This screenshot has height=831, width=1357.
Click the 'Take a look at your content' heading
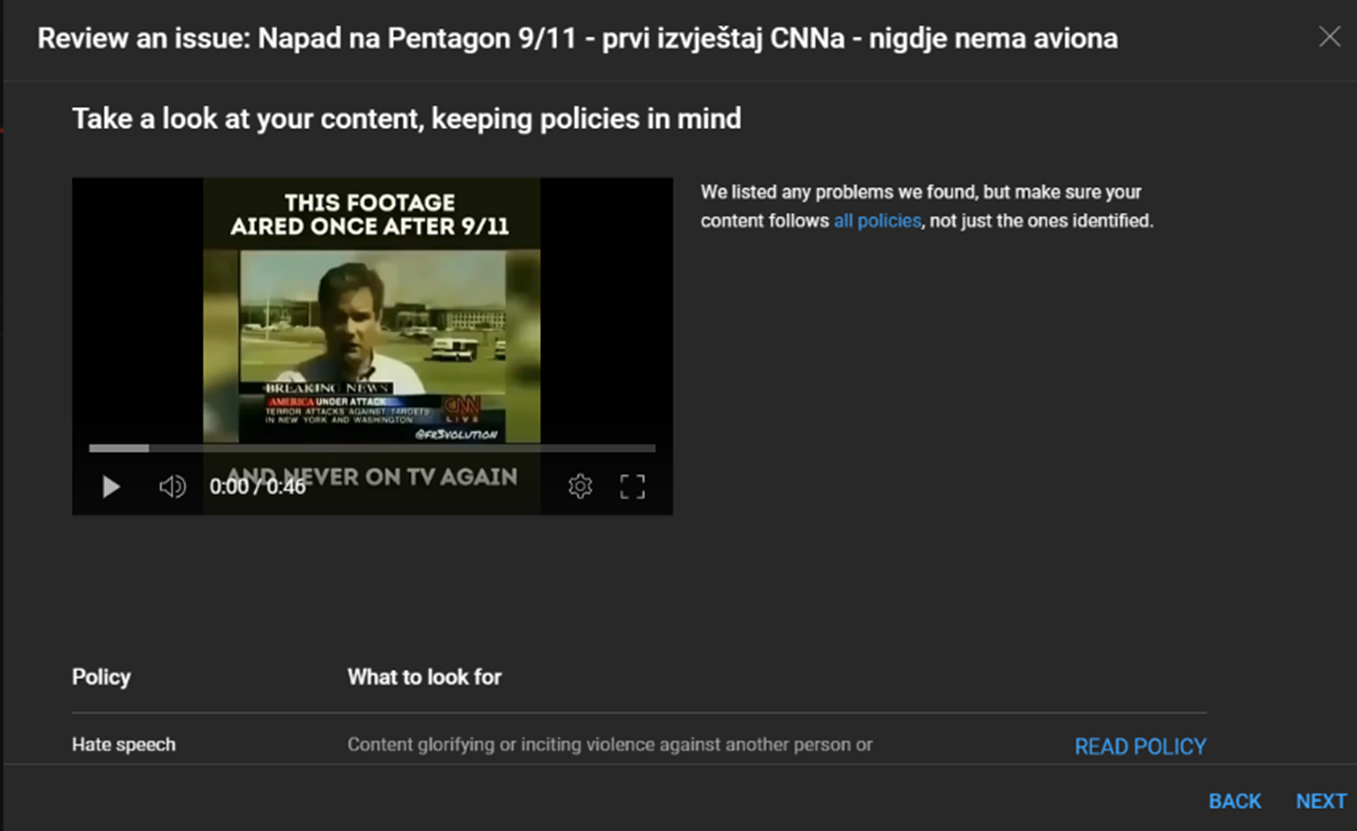pos(406,119)
